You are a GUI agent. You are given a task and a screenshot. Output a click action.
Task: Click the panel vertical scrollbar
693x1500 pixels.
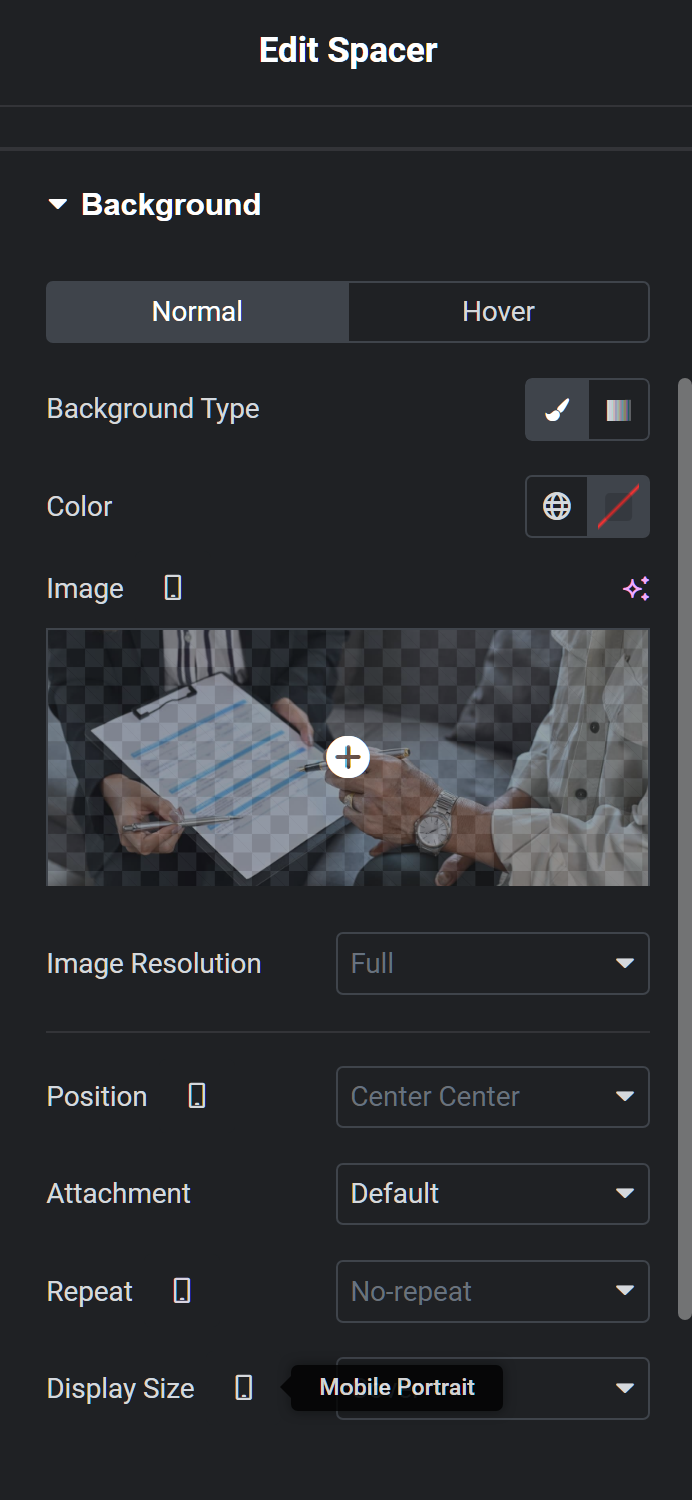point(685,850)
